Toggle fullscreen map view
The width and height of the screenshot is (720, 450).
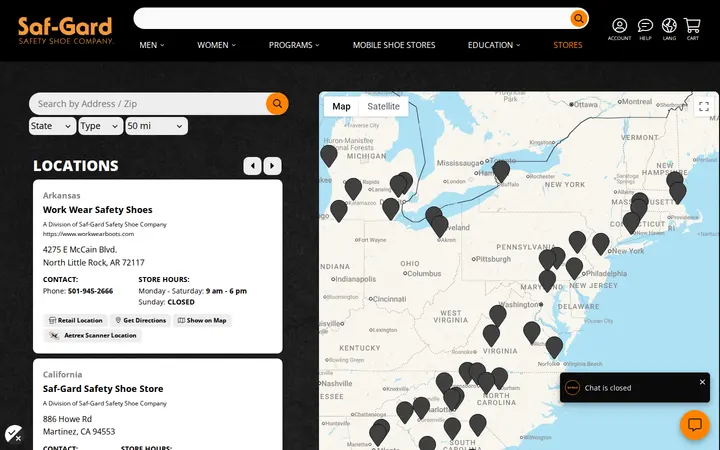coord(704,107)
